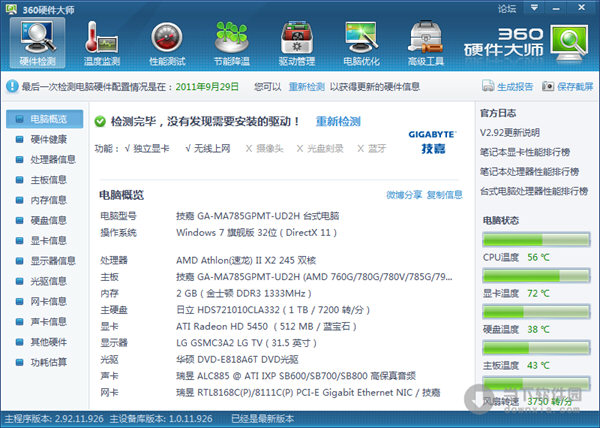Open the 电脑优化 computer optimization icon
Screen dimensions: 600x428
[360, 42]
